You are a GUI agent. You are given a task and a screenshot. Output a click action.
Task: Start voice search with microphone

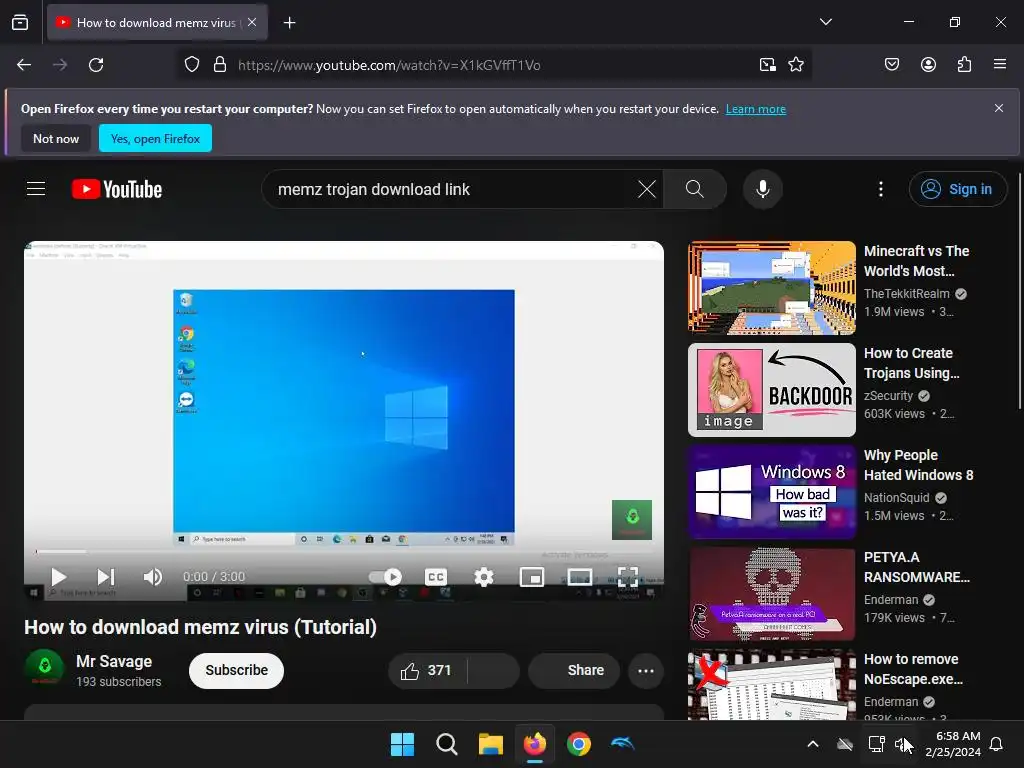[x=762, y=189]
